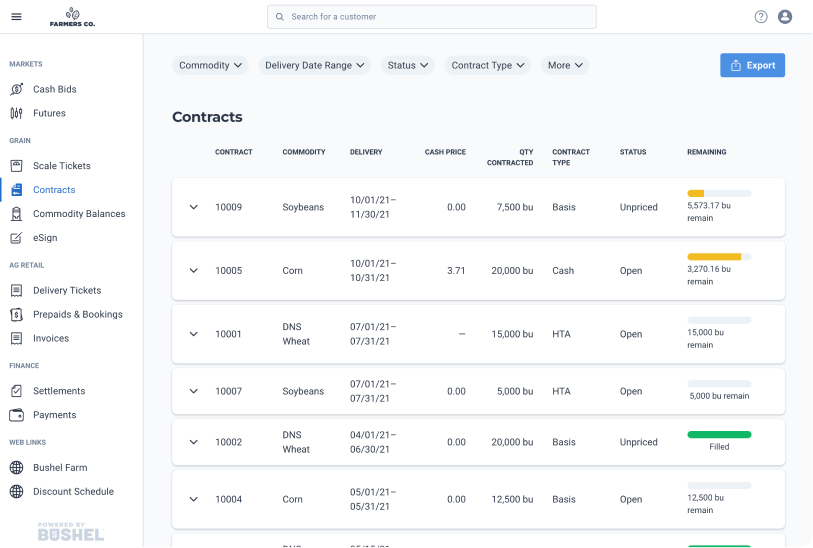The image size is (813, 548).
Task: Click the Remaining column header
Action: [x=707, y=152]
